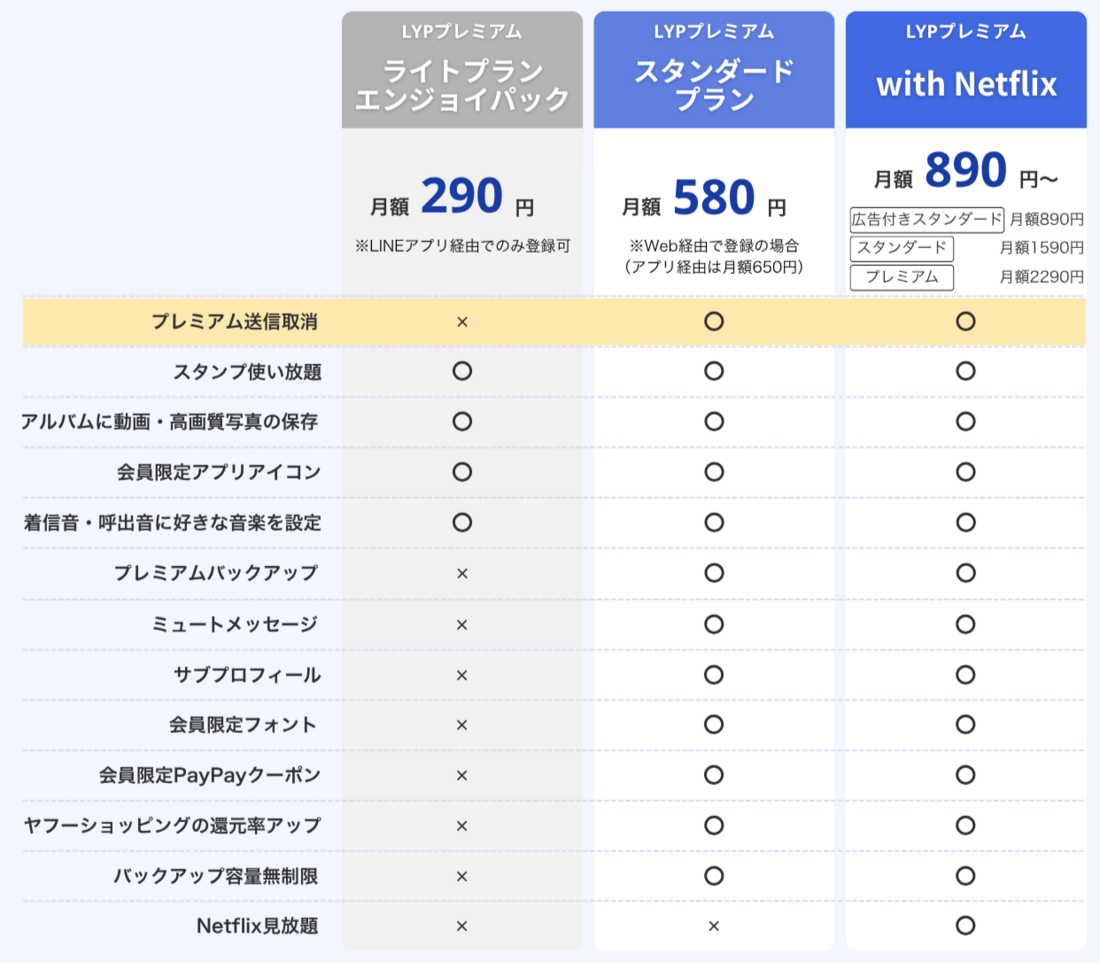Click Netflix plan circle for 会員限定フォント
This screenshot has width=1100, height=963.
pyautogui.click(x=966, y=725)
